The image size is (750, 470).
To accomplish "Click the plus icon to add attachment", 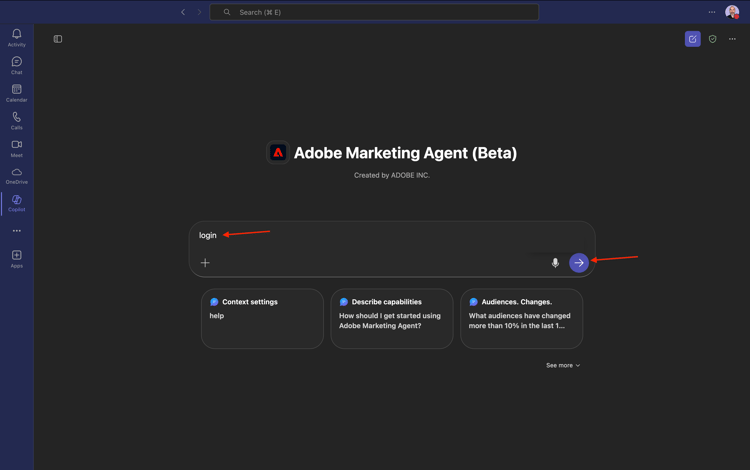I will [x=205, y=262].
